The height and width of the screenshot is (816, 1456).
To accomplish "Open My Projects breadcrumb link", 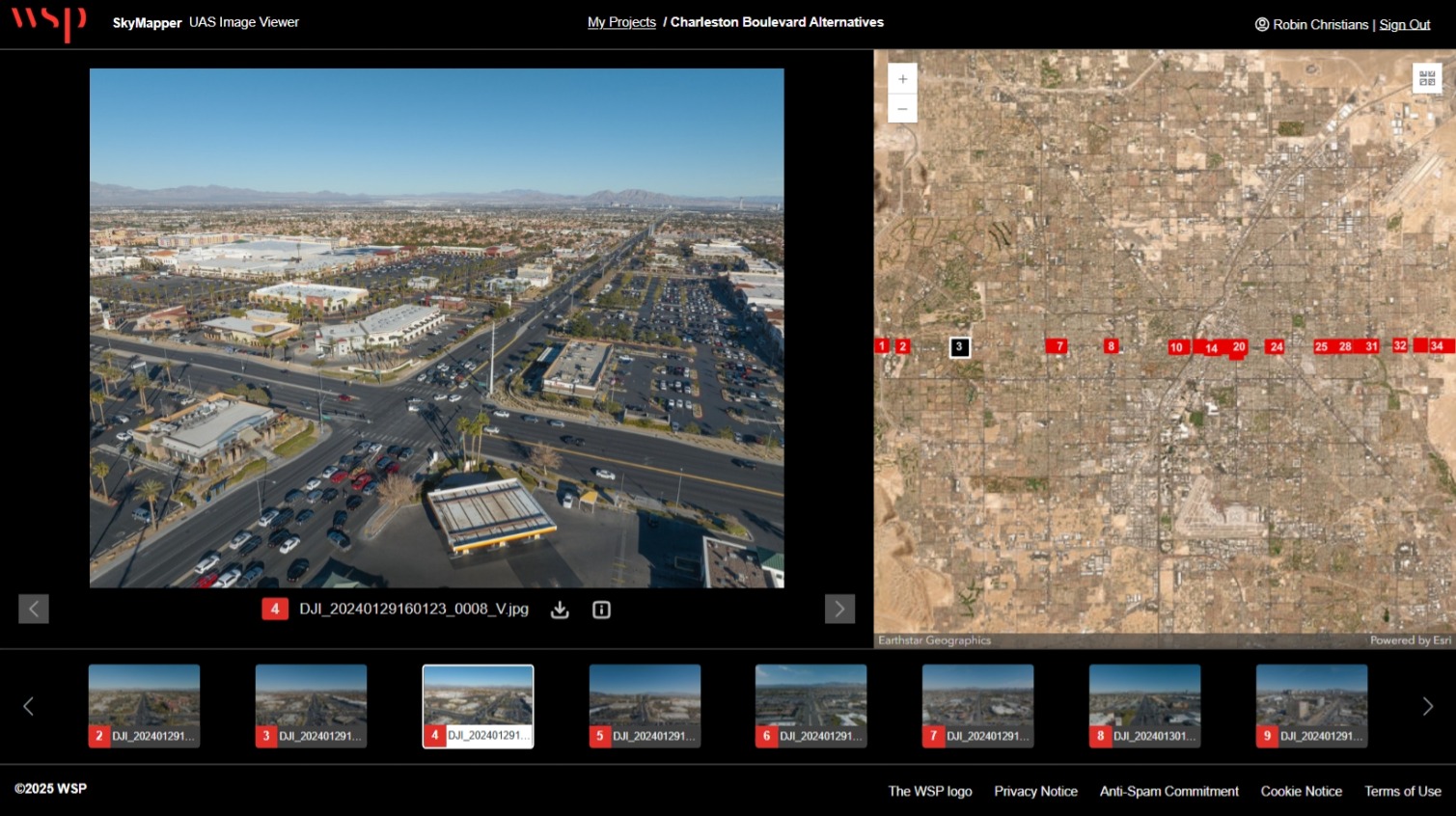I will (x=621, y=22).
